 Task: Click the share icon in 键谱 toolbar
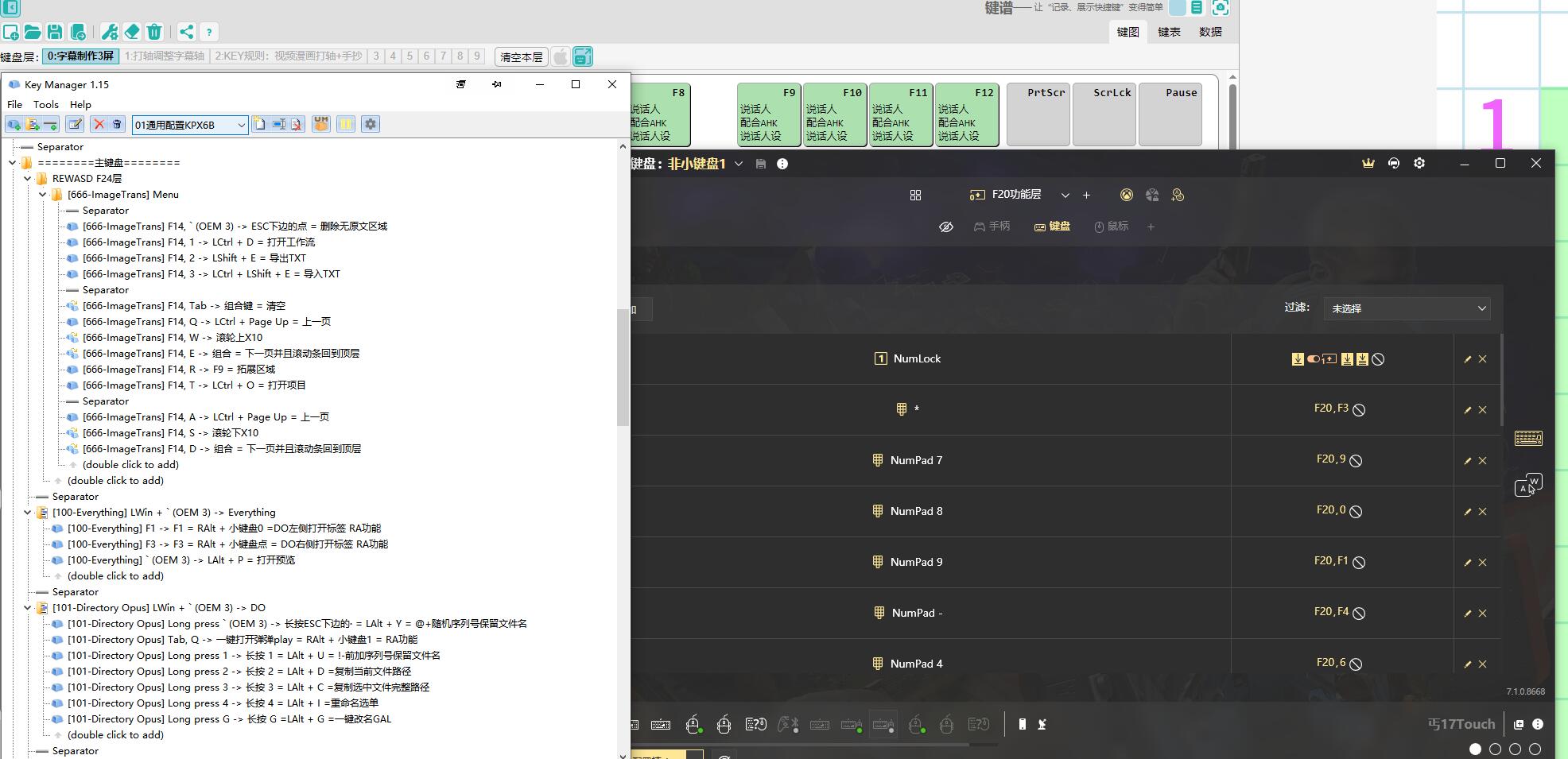(x=185, y=32)
